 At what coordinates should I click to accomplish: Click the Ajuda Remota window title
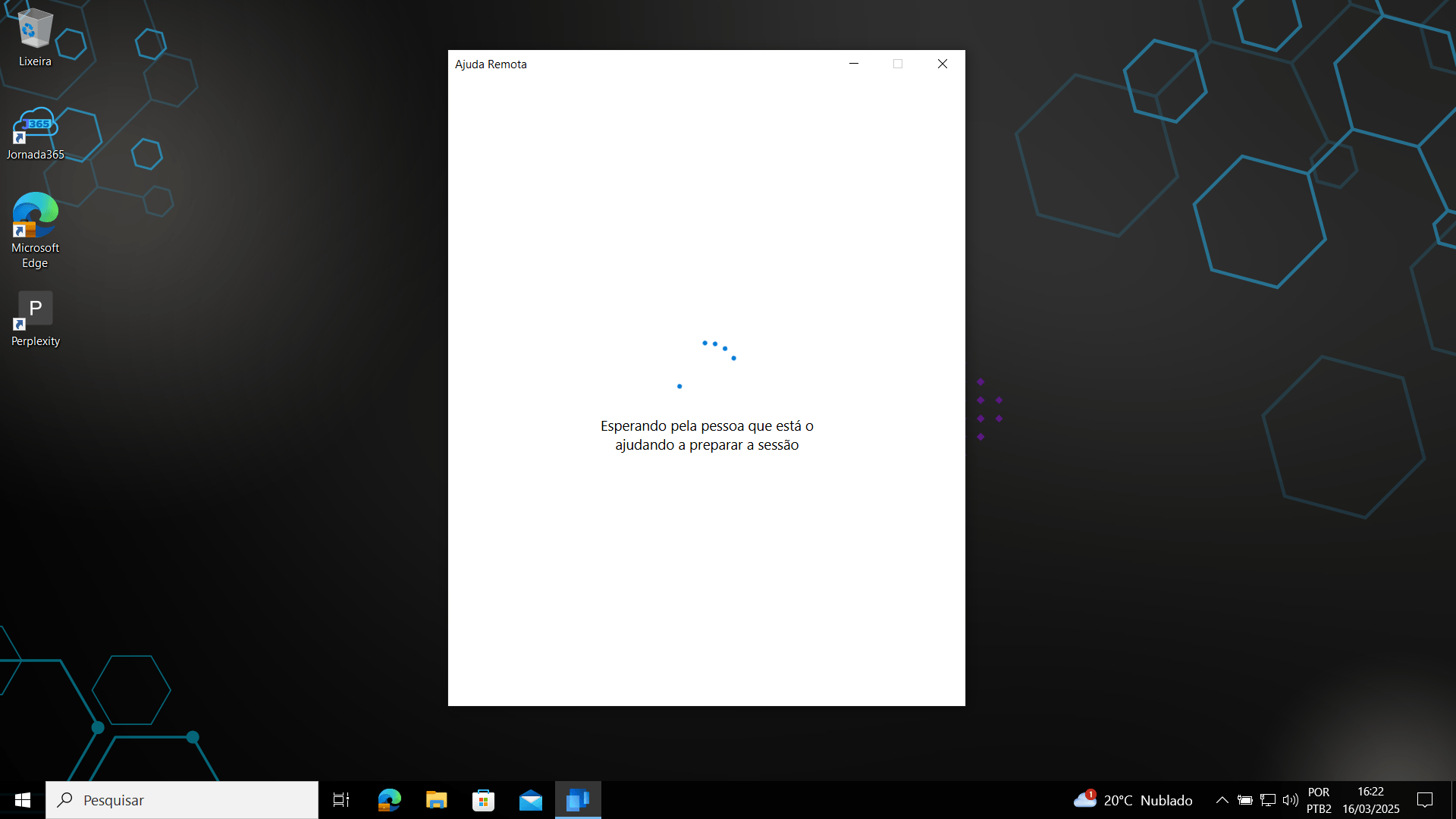491,64
